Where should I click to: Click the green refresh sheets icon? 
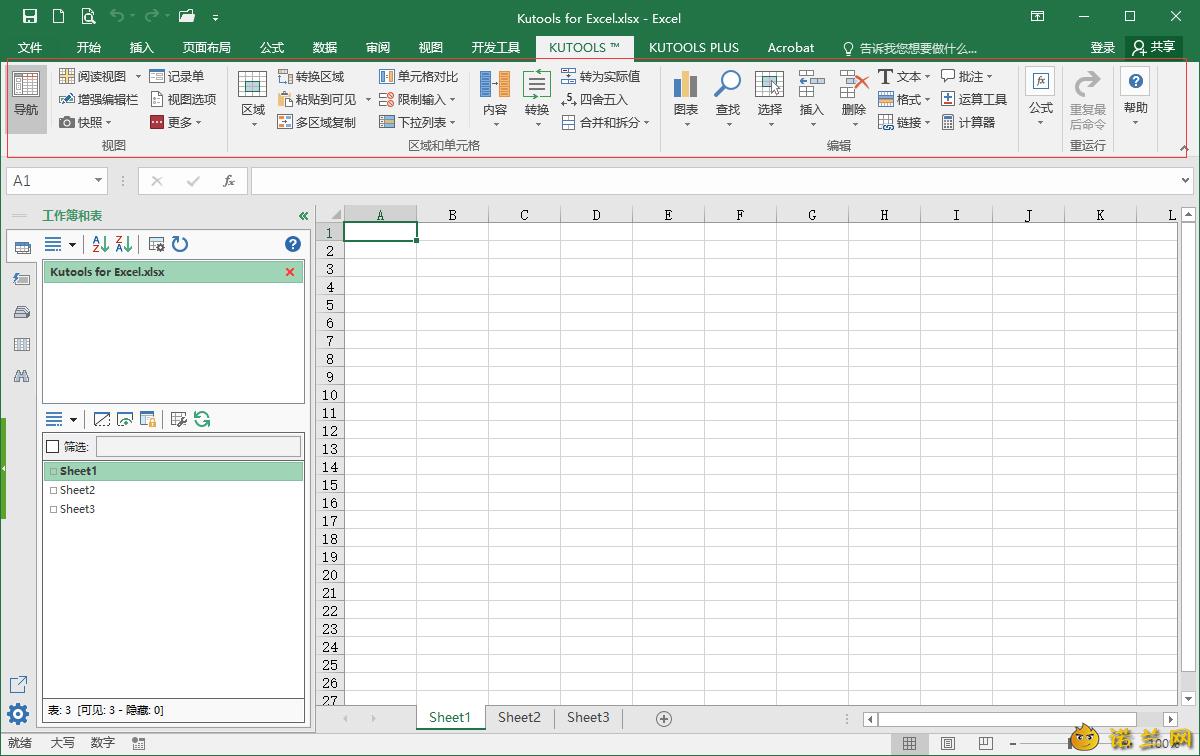(203, 419)
